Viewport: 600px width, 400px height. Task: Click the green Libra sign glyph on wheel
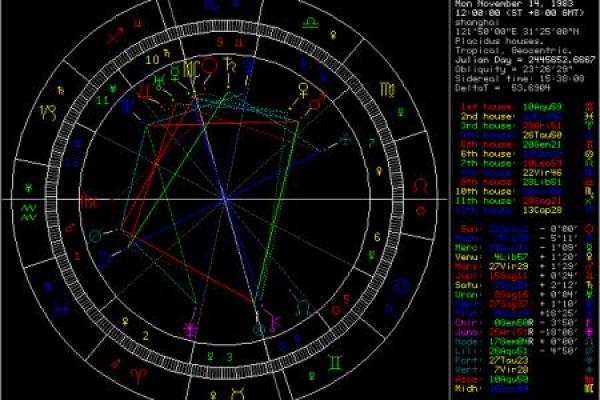pyautogui.click(x=311, y=23)
